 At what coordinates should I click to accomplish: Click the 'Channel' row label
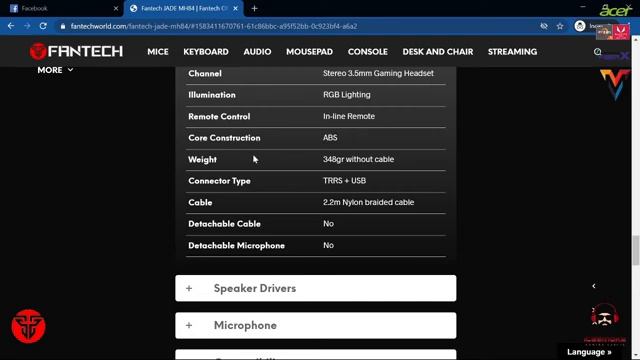tap(205, 74)
